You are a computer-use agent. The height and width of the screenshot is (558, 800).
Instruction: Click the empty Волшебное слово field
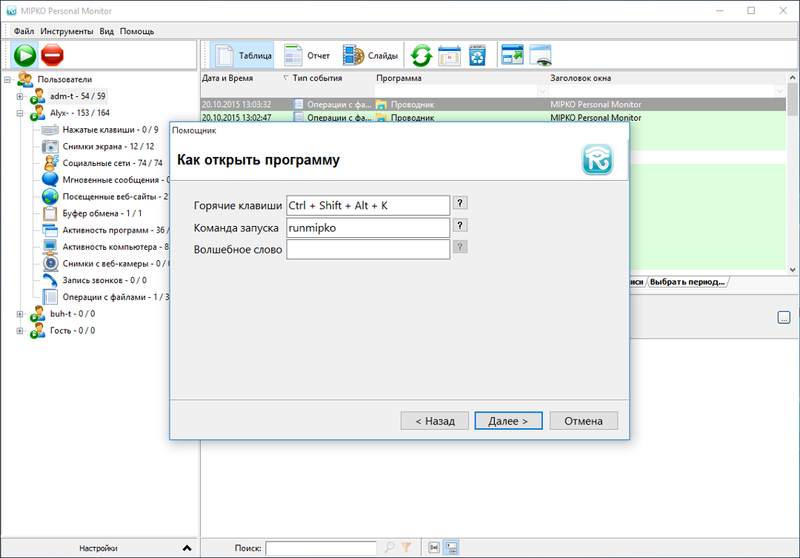pyautogui.click(x=368, y=250)
